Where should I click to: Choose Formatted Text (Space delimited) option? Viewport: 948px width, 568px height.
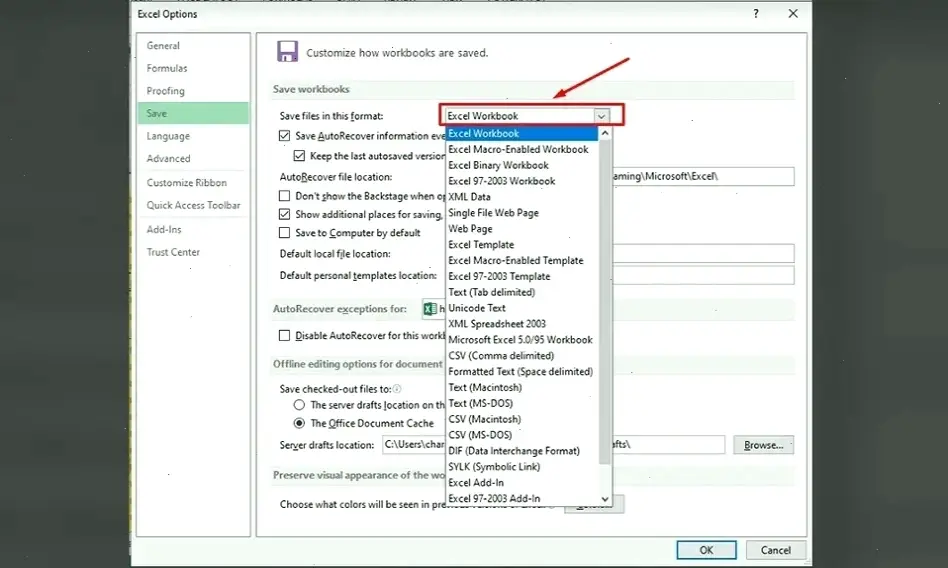(x=522, y=371)
